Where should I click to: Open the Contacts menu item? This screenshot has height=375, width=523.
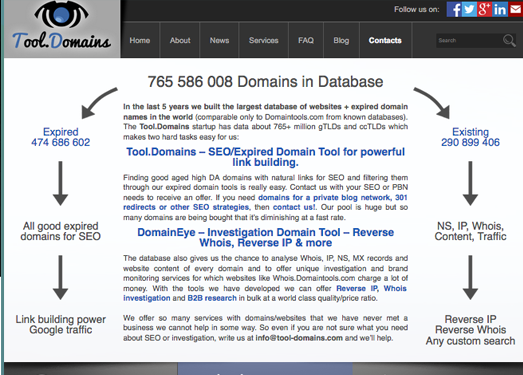(385, 40)
